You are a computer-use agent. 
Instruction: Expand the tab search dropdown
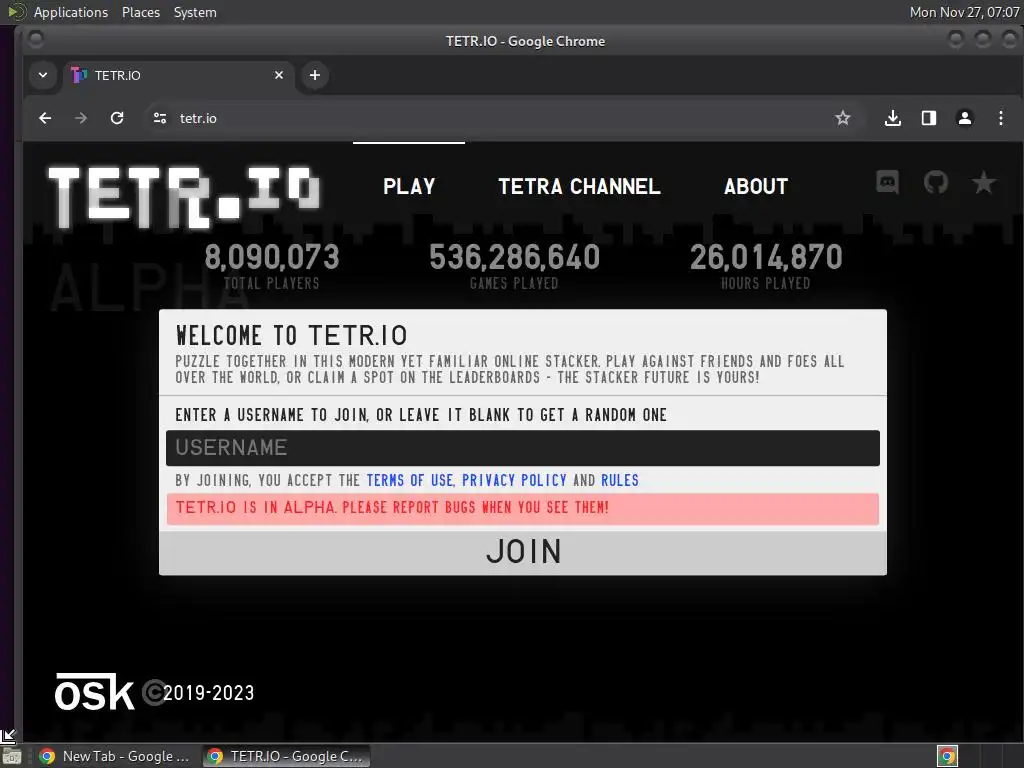(x=42, y=75)
